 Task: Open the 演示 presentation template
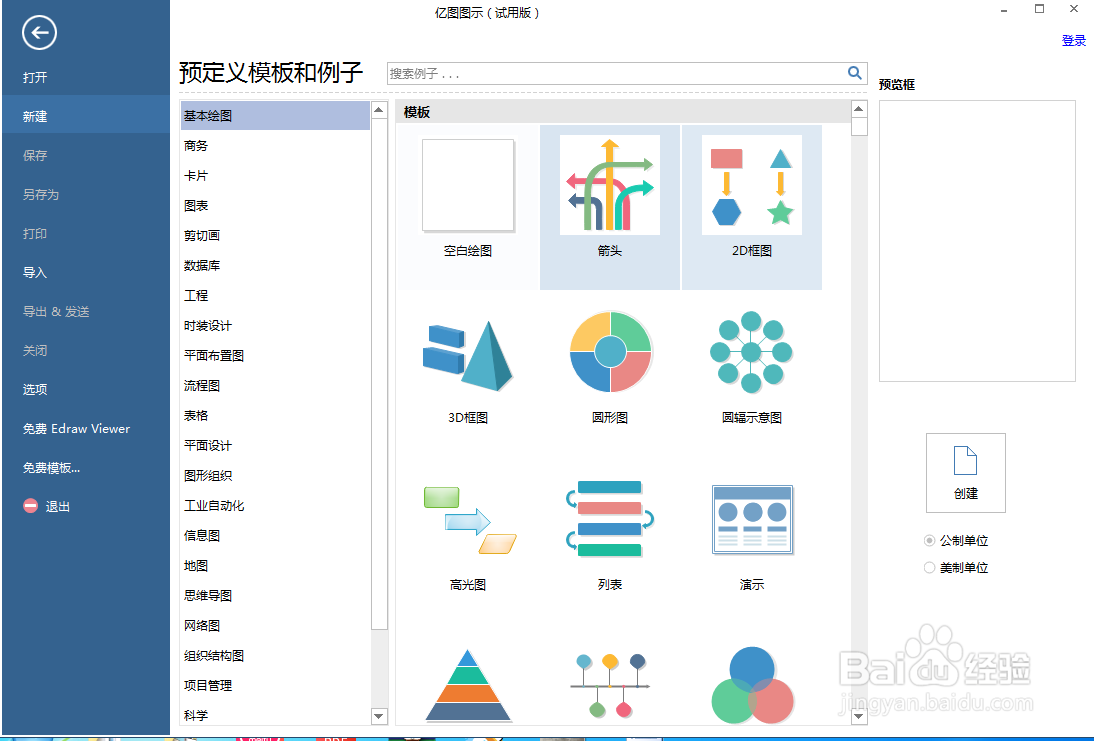[752, 520]
